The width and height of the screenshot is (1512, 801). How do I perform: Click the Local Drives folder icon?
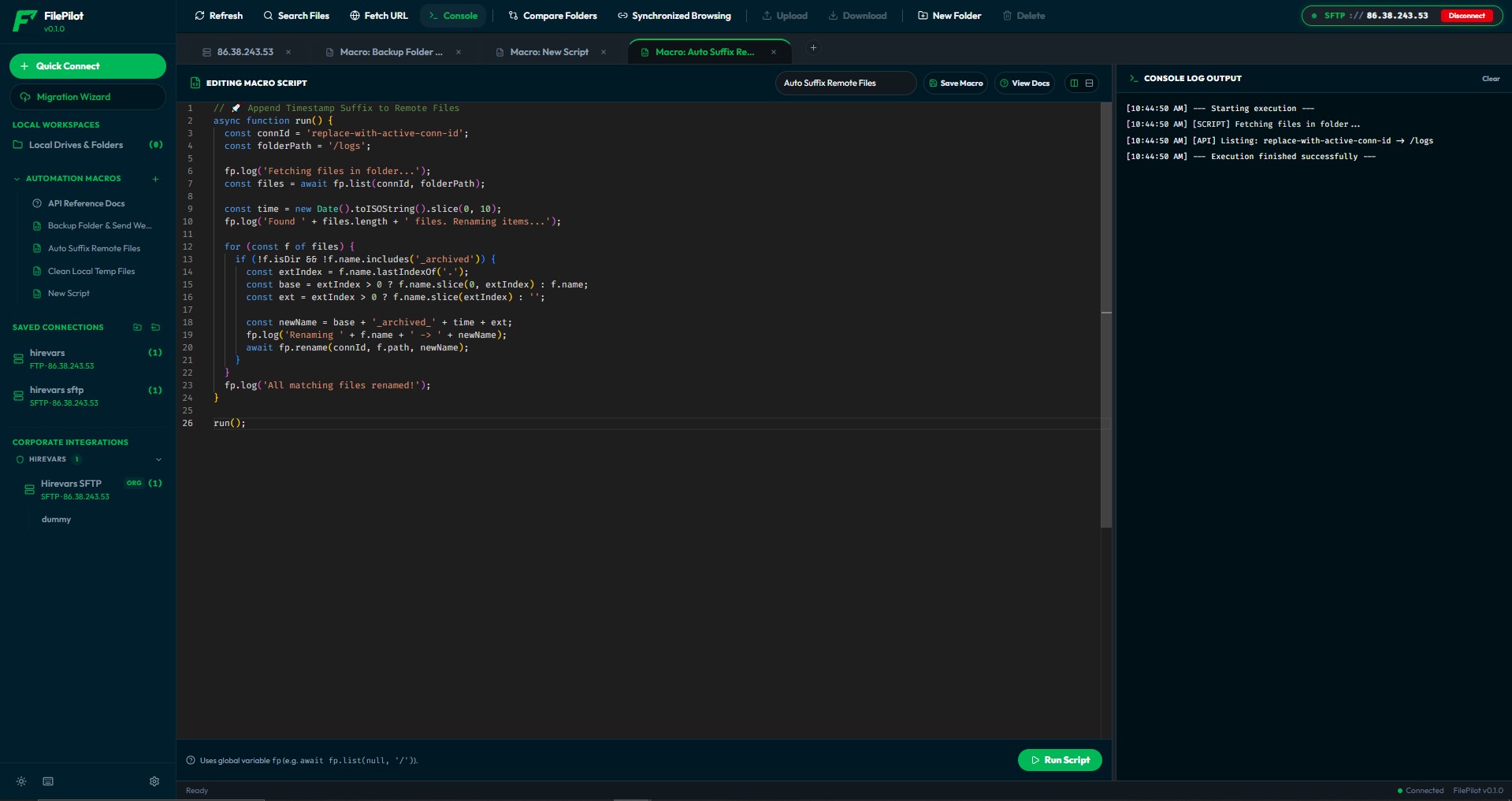tap(17, 145)
